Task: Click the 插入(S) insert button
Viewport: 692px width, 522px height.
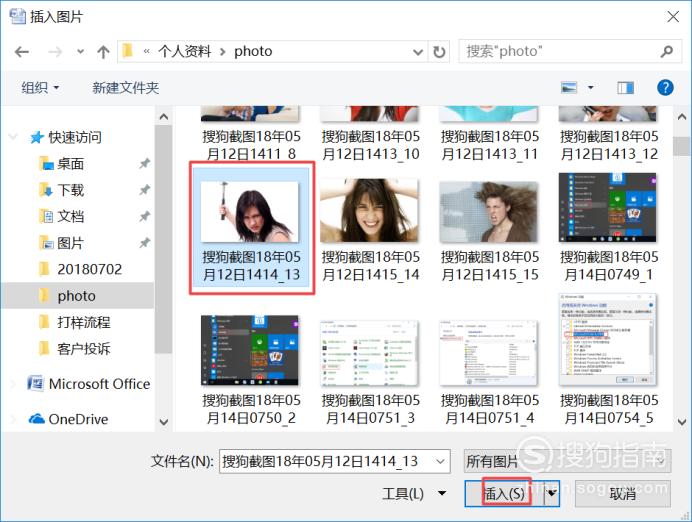Action: (x=504, y=494)
